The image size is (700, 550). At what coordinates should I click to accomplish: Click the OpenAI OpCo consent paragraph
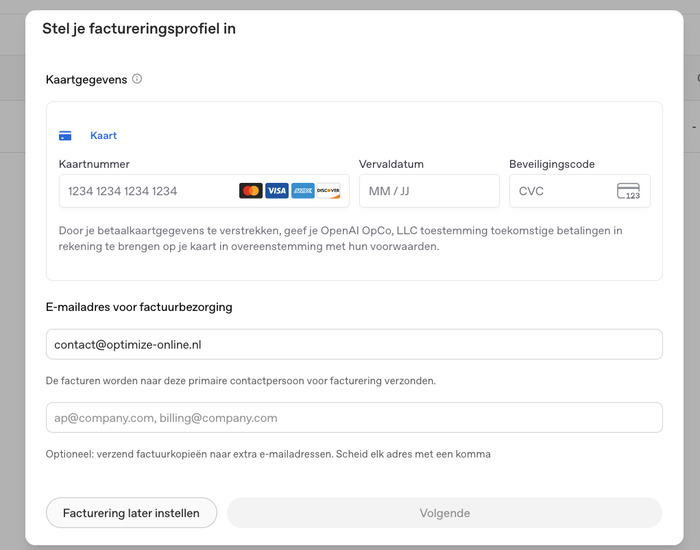pyautogui.click(x=340, y=238)
